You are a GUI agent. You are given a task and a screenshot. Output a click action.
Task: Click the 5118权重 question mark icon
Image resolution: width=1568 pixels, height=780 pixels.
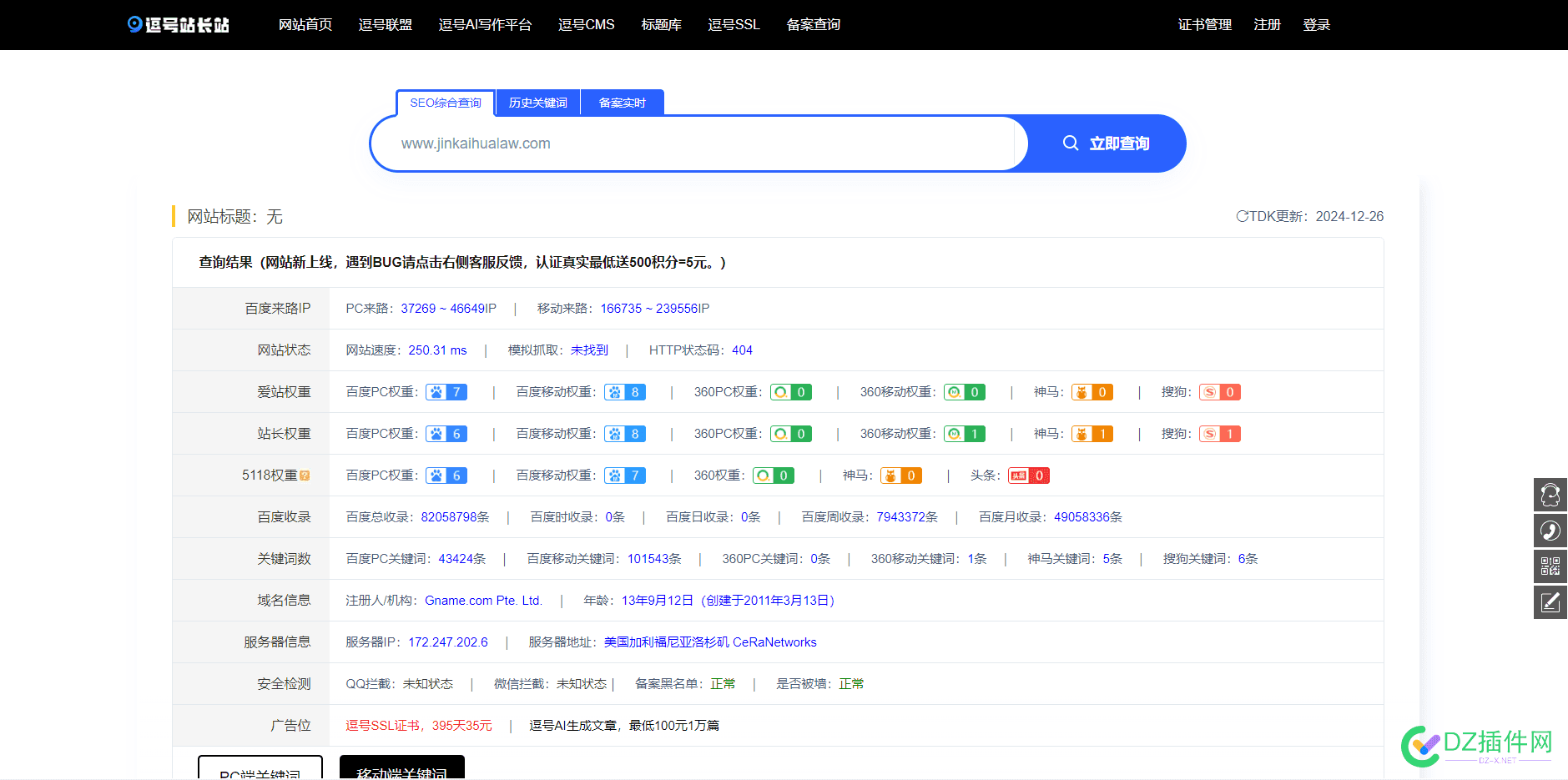[x=305, y=476]
